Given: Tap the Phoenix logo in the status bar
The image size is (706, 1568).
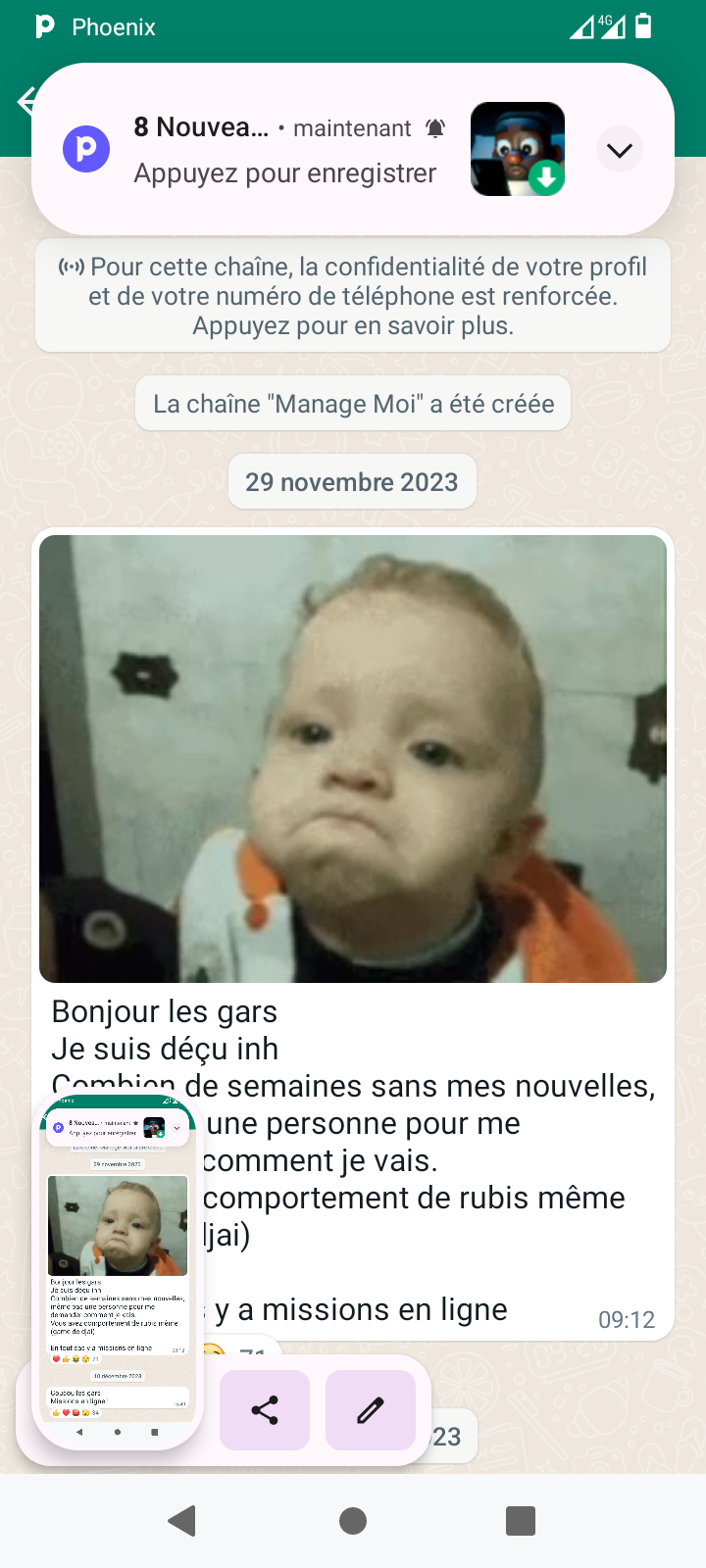Looking at the screenshot, I should [45, 26].
